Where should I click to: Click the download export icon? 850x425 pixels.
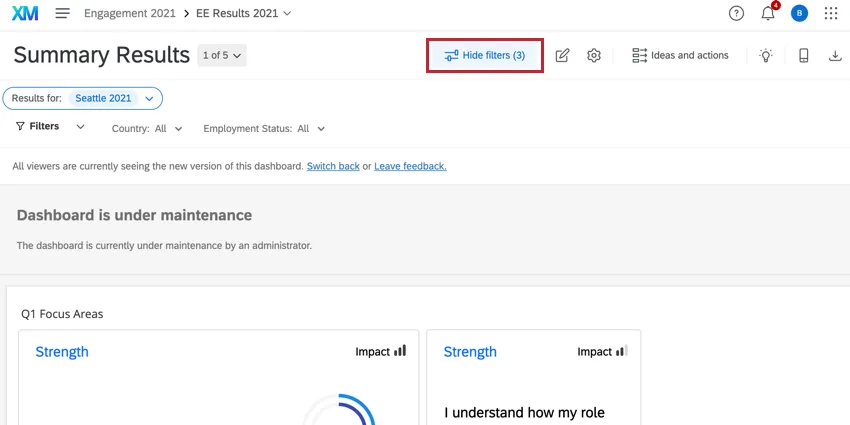click(x=835, y=56)
